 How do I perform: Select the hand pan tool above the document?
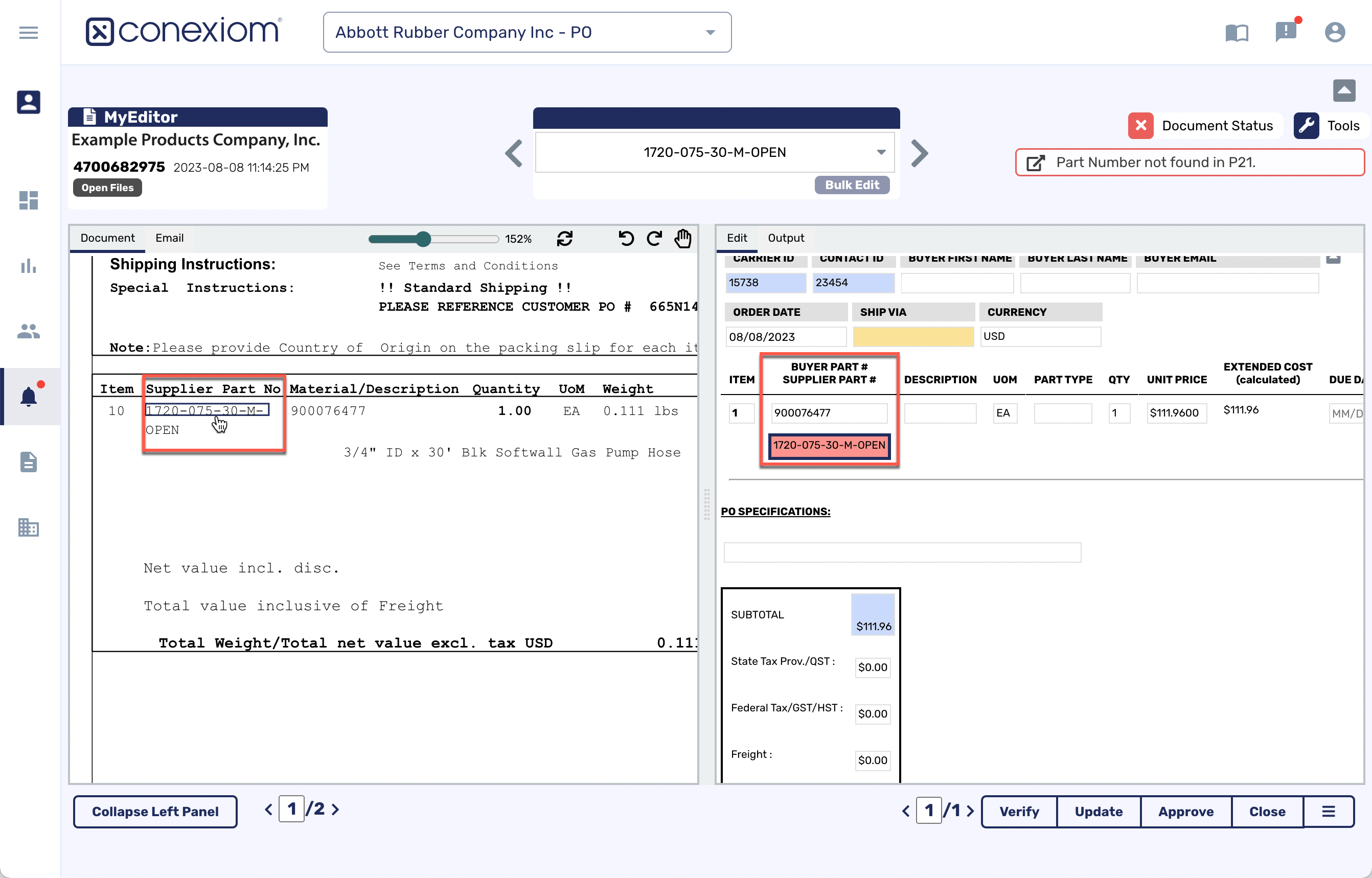coord(682,239)
